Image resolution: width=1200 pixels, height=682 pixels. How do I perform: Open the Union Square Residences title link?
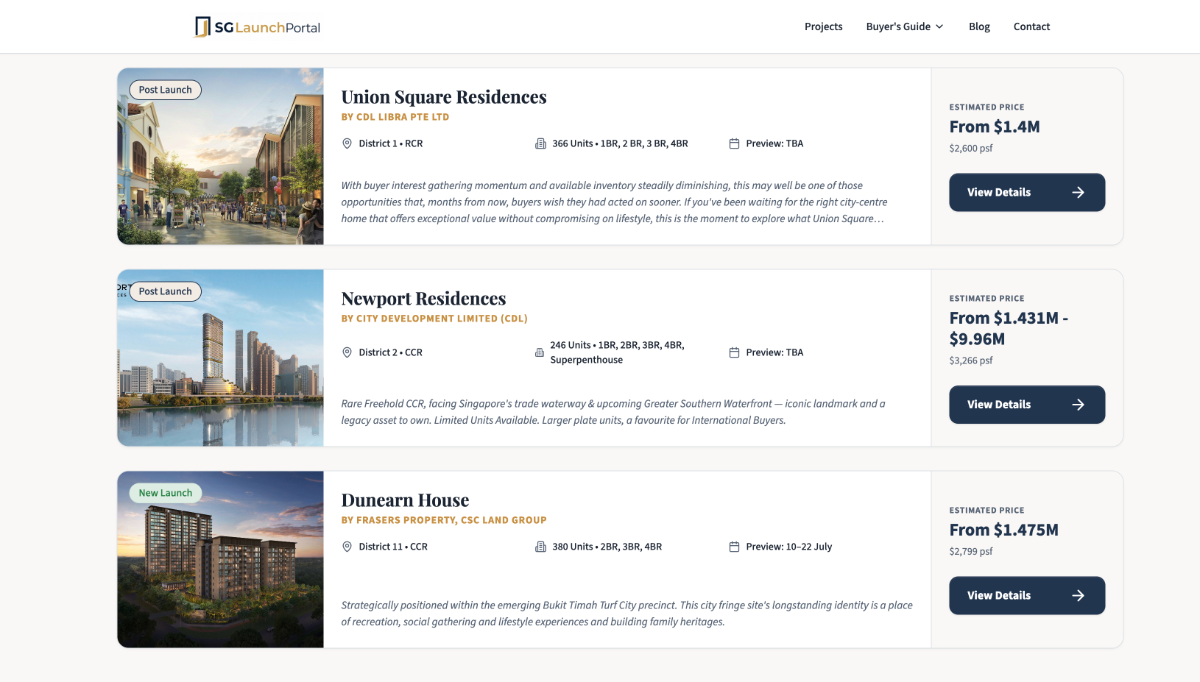point(444,97)
